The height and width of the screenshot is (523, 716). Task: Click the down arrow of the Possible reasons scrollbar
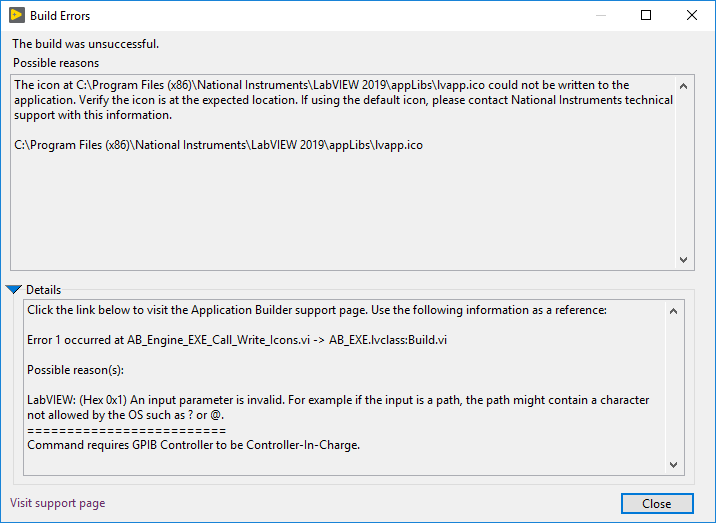point(683,259)
